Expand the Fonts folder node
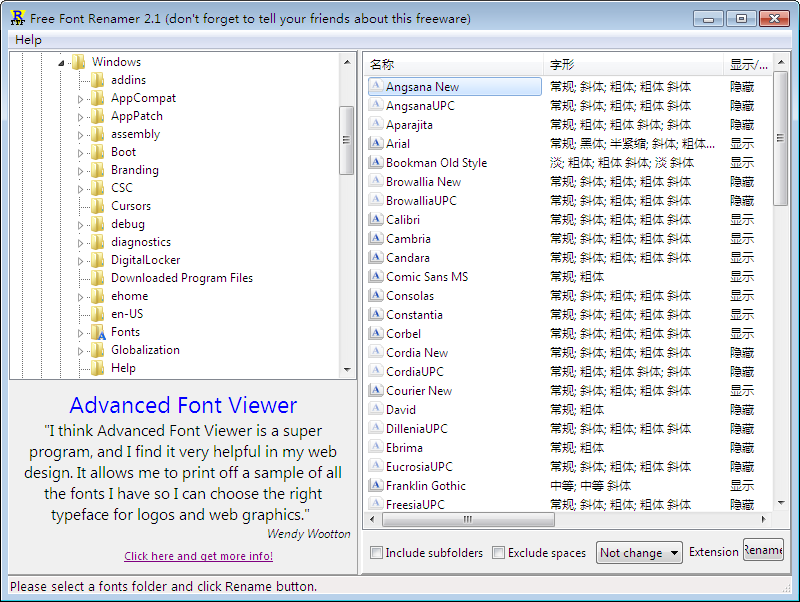Image resolution: width=800 pixels, height=602 pixels. pos(80,333)
